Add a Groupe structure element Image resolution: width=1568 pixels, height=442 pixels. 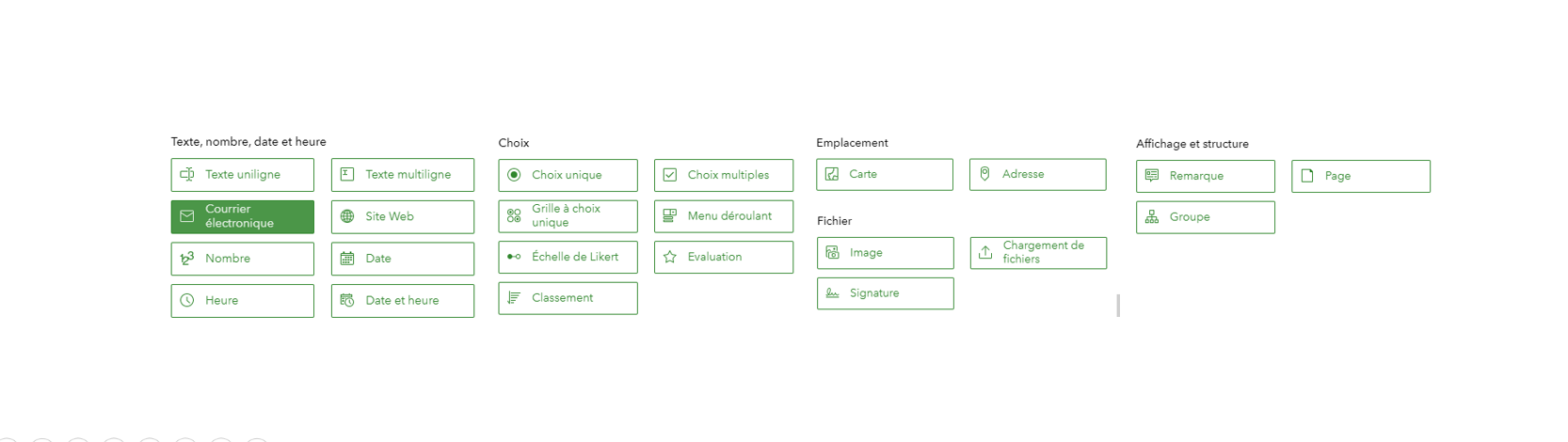[x=1206, y=217]
